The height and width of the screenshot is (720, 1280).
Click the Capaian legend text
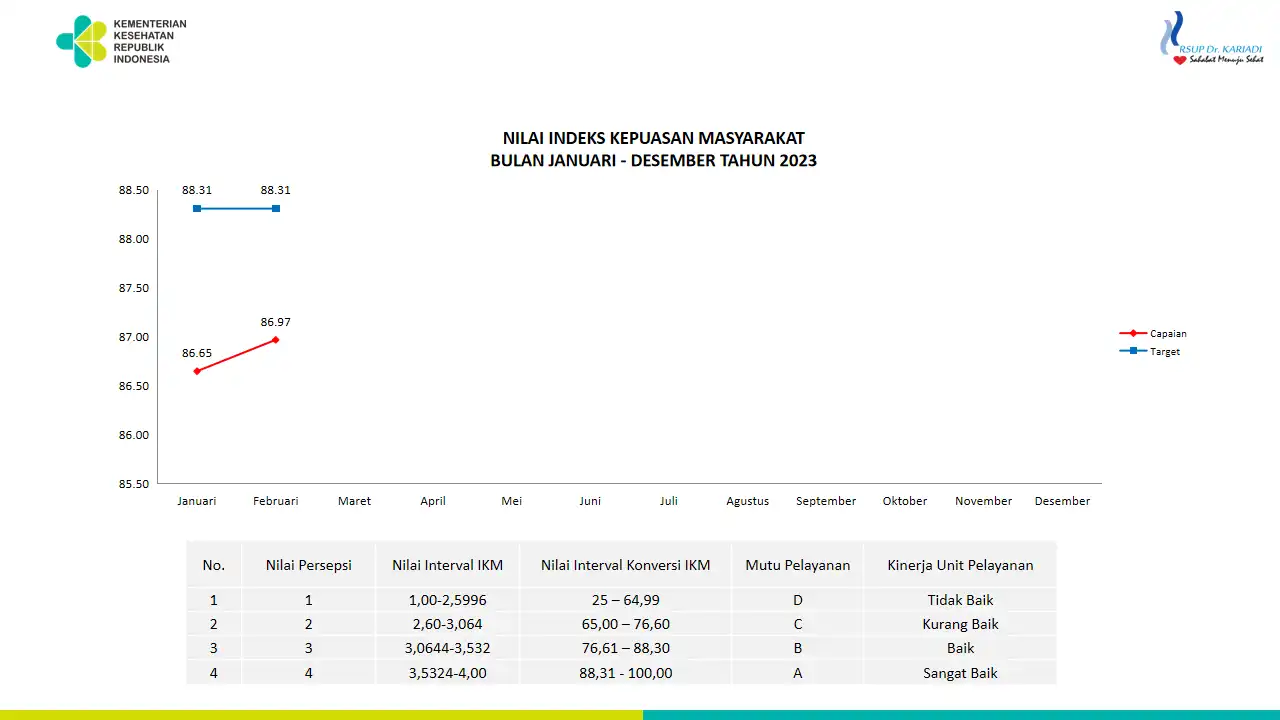point(1168,333)
